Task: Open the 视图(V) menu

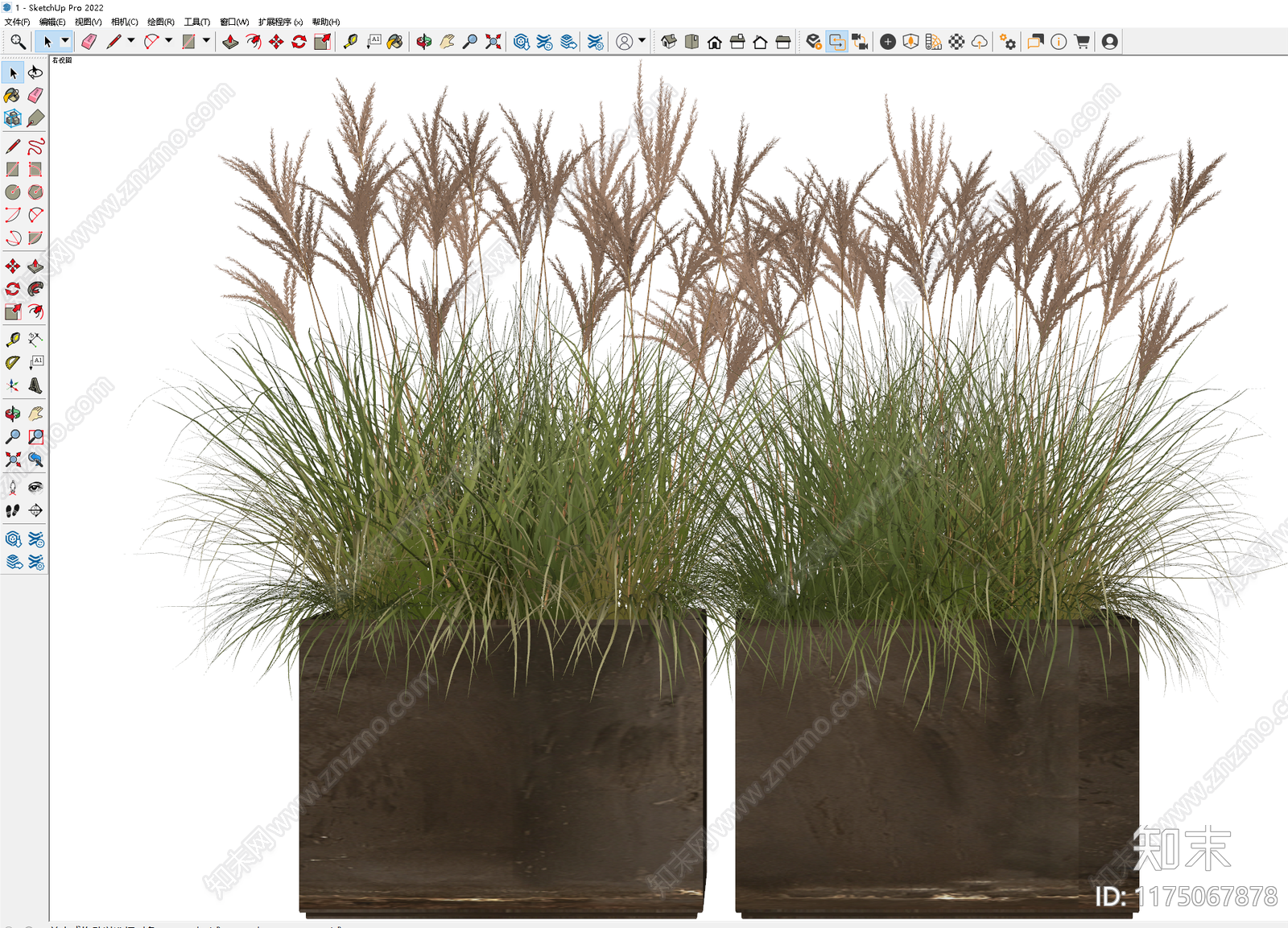Action: 88,22
